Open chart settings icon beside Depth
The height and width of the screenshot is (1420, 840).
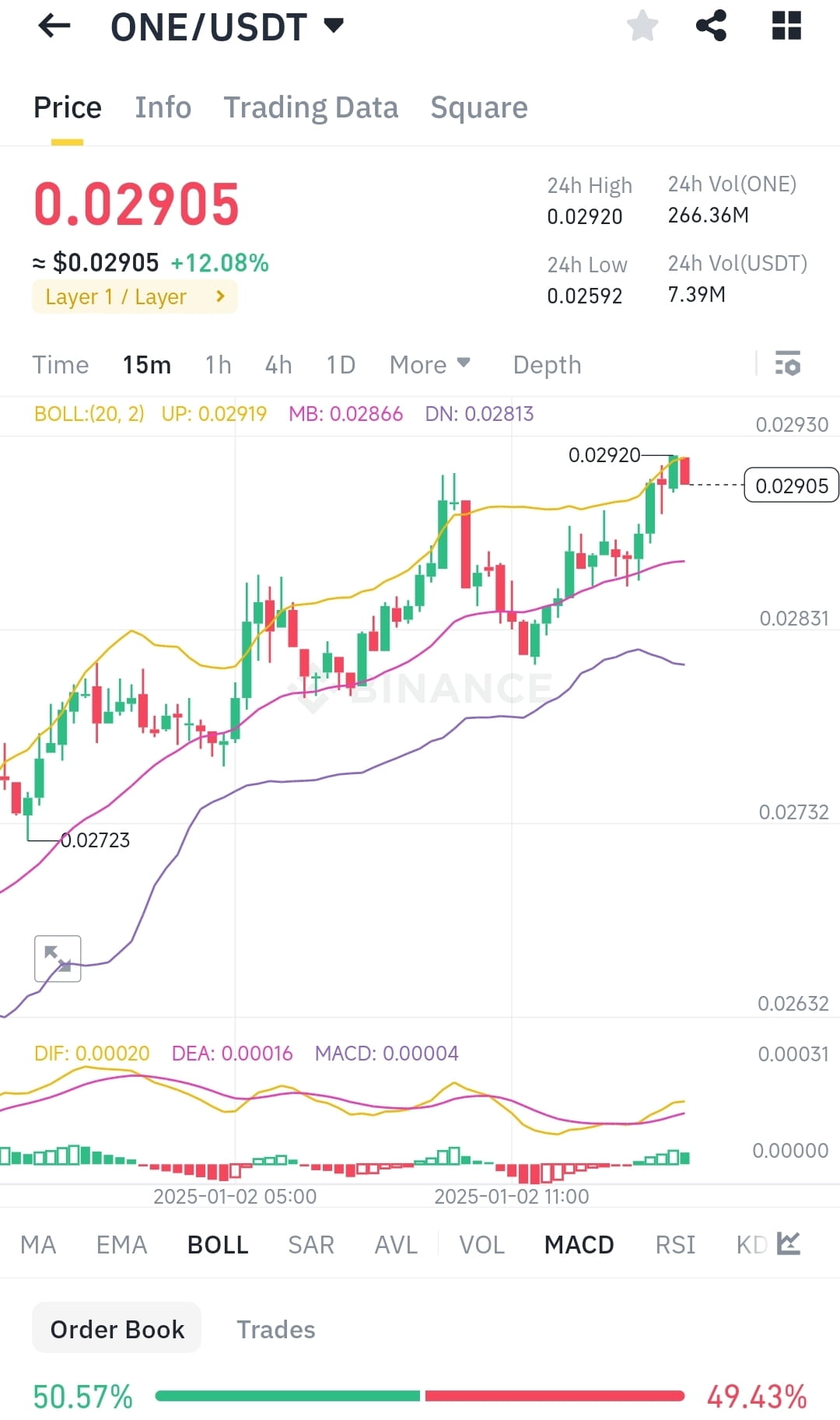click(x=789, y=364)
